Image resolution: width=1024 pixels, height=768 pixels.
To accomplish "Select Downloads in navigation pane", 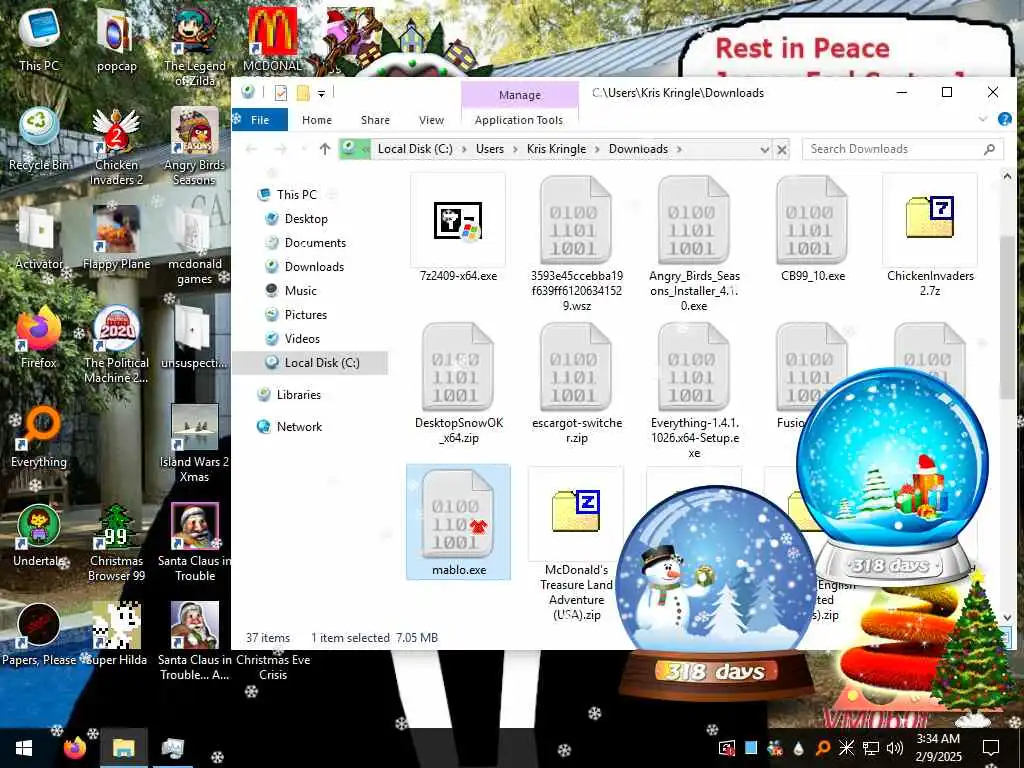I will [313, 266].
